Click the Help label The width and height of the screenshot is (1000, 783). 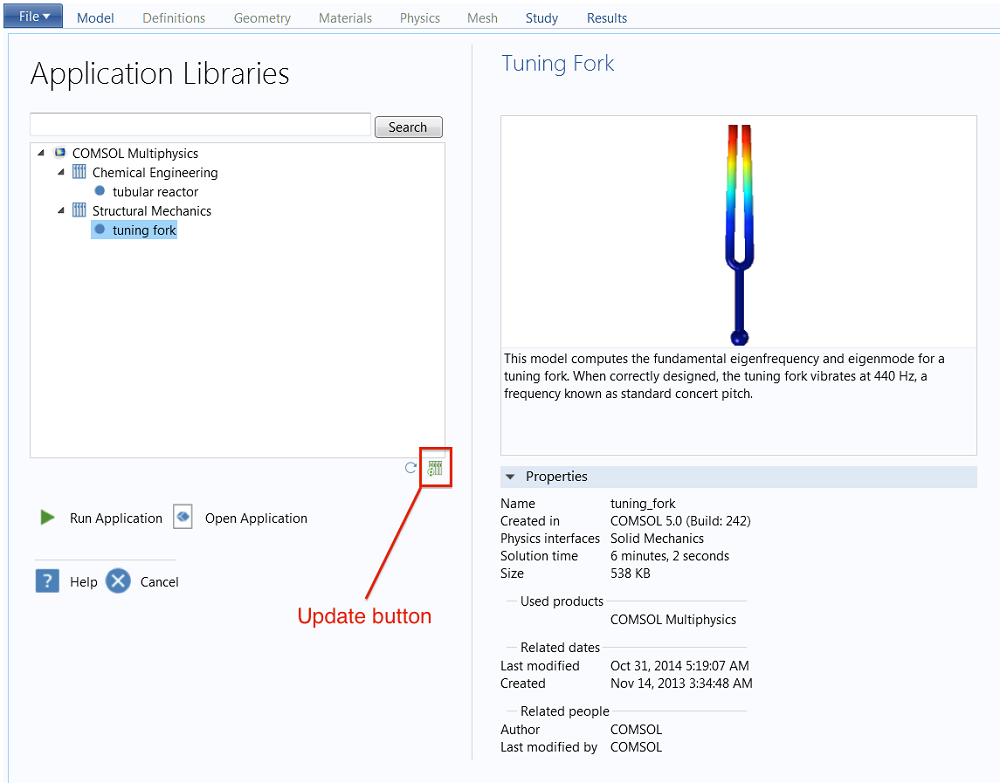(x=84, y=582)
